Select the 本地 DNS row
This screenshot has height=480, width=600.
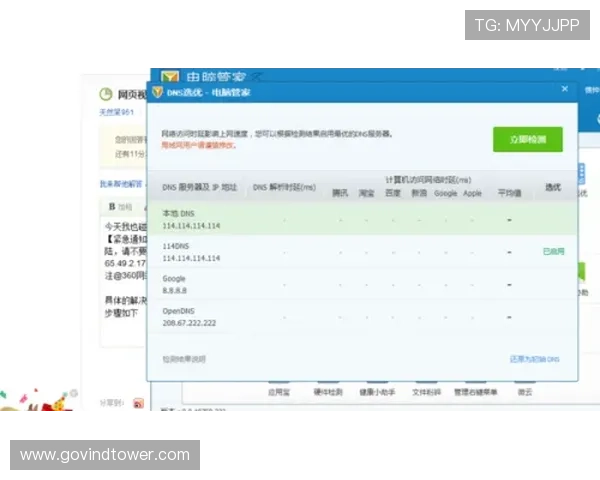[362, 219]
